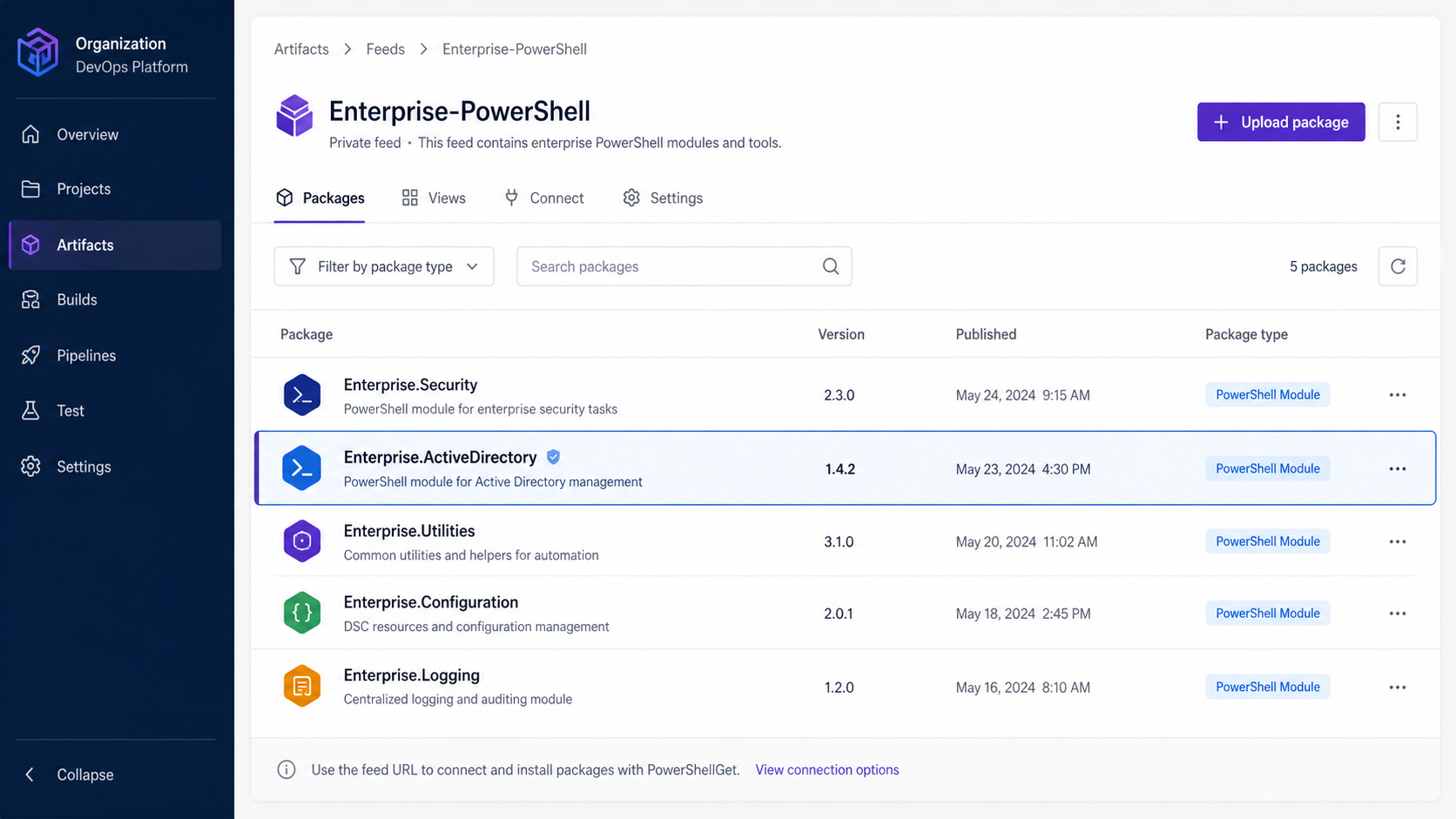Sort by Published column header
Viewport: 1456px width, 819px height.
coord(986,334)
